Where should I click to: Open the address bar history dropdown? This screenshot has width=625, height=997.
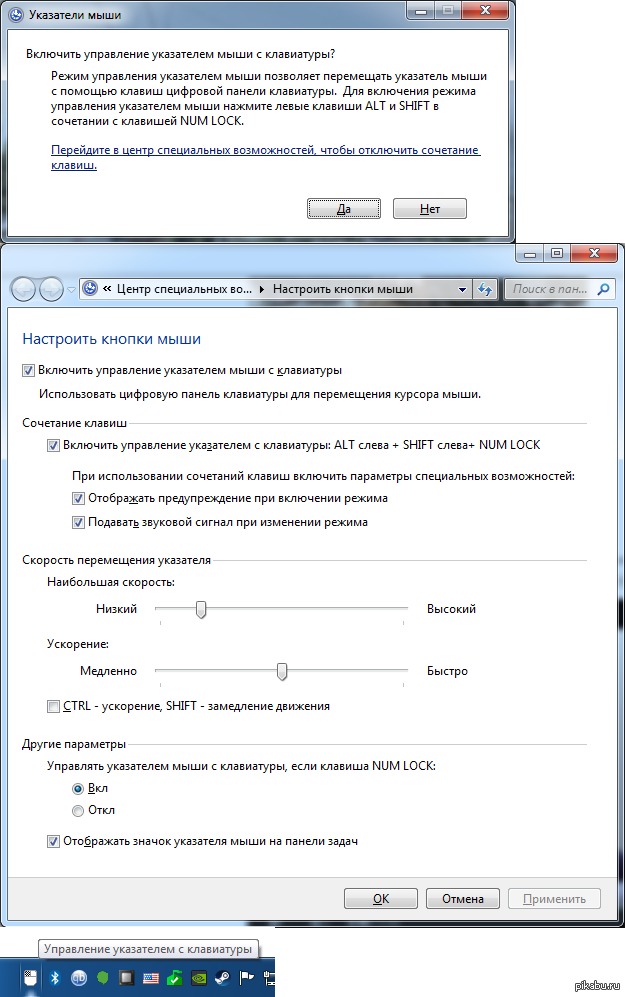click(x=462, y=289)
